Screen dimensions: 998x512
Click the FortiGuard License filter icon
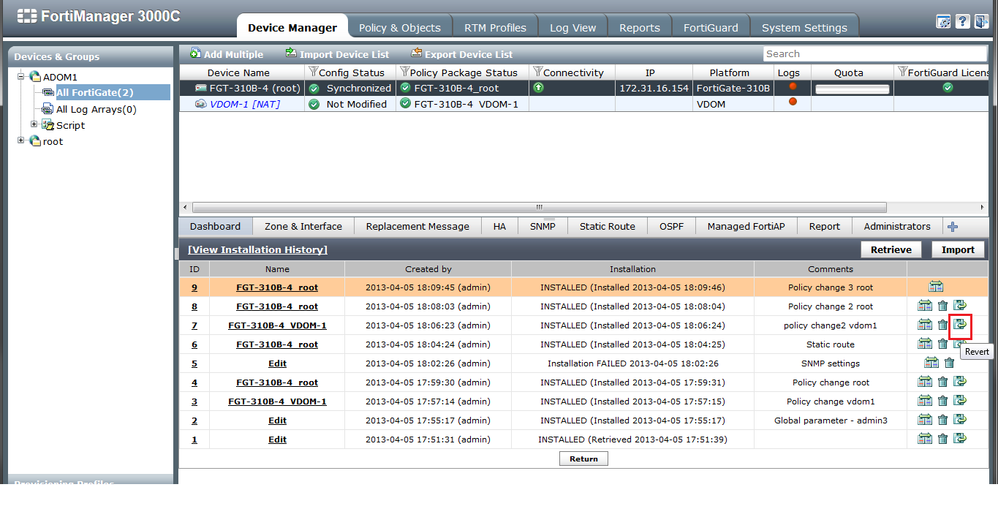[902, 72]
